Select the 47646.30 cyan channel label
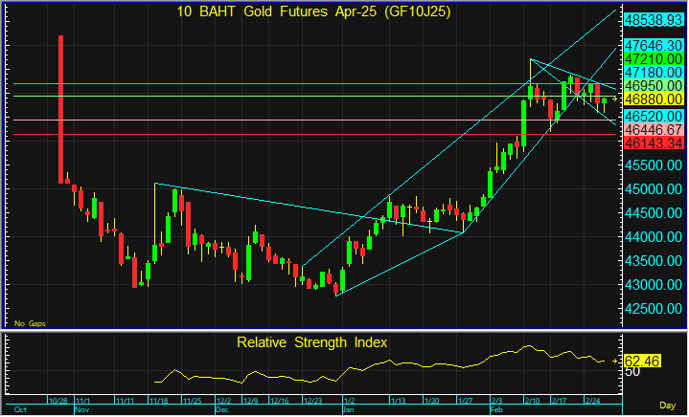 [654, 45]
